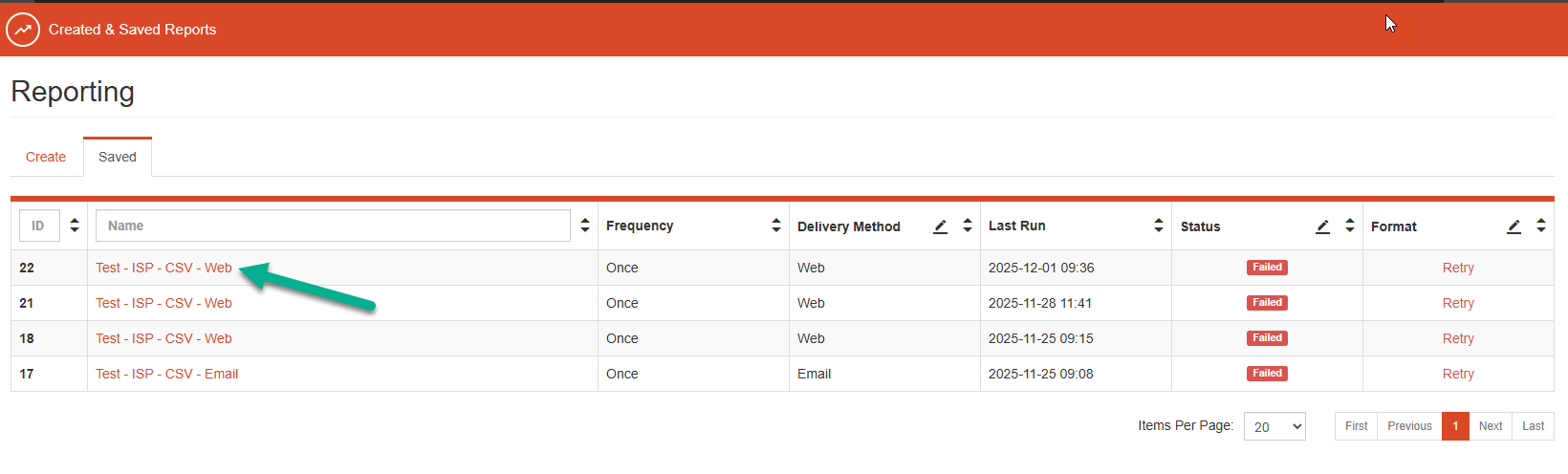Sort by Last Run column arrows

1159,226
